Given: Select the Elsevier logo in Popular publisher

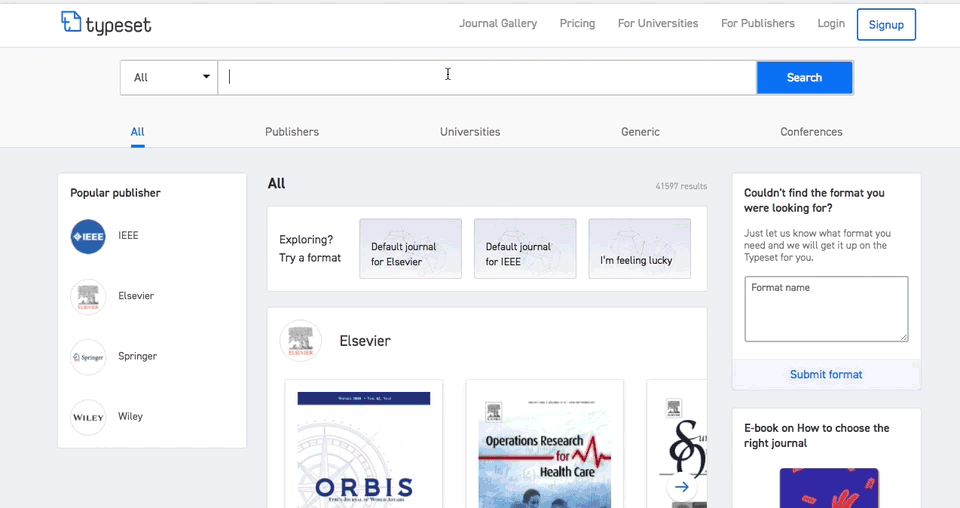Looking at the screenshot, I should pyautogui.click(x=88, y=297).
